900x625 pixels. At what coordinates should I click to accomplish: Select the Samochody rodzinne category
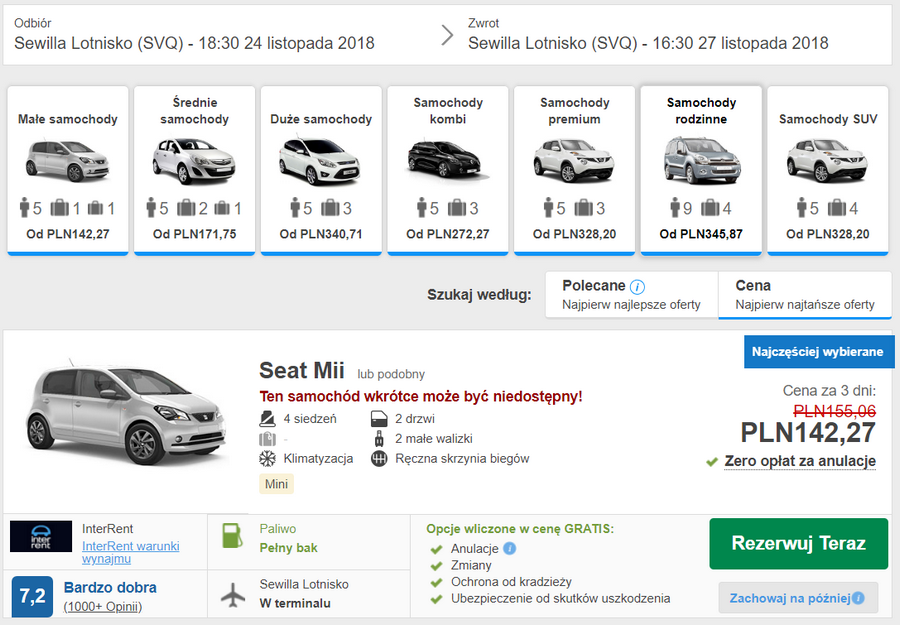click(701, 170)
